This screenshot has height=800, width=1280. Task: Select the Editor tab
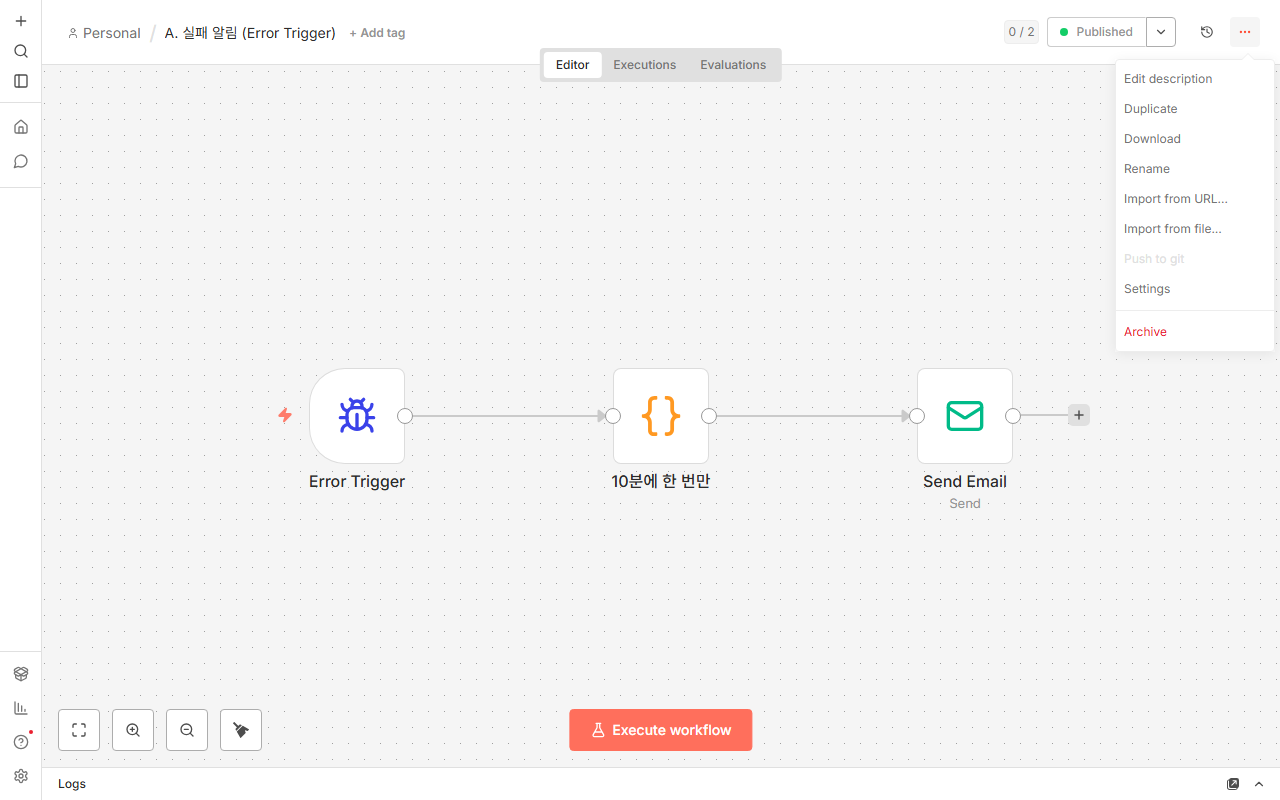pos(573,65)
